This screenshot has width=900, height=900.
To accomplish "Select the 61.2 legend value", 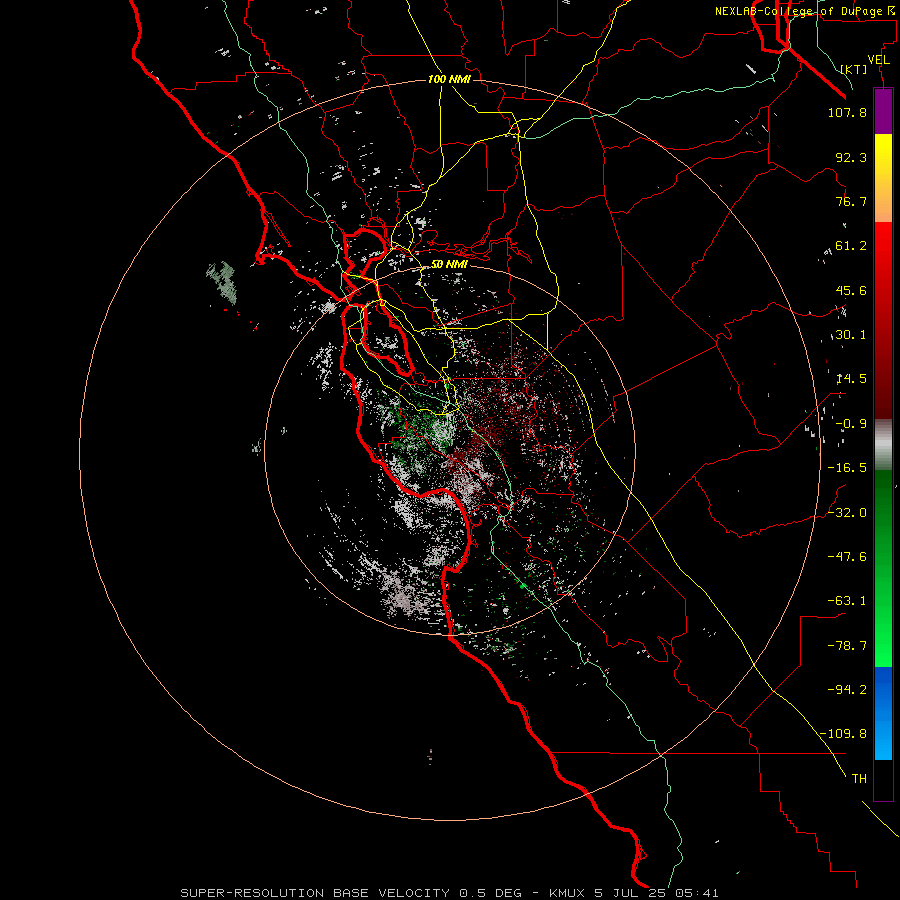I will pyautogui.click(x=851, y=246).
